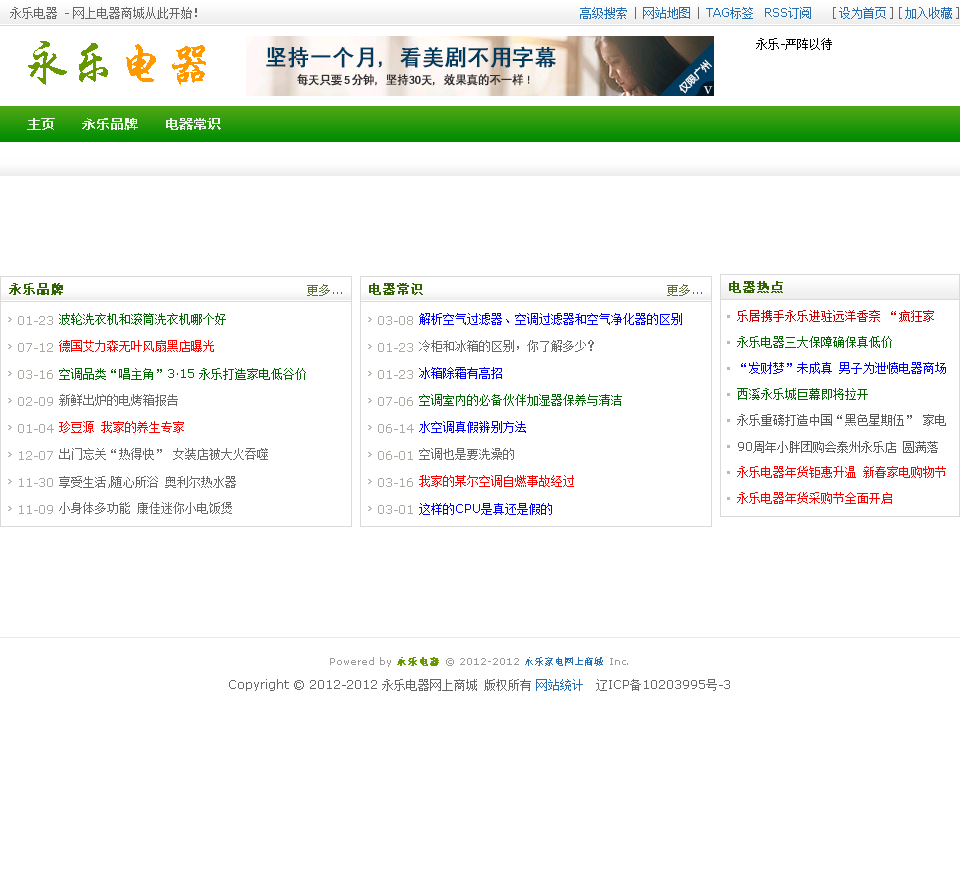Open article 解析空气过滤器、空调过滤器和空气净化器的区别

550,319
